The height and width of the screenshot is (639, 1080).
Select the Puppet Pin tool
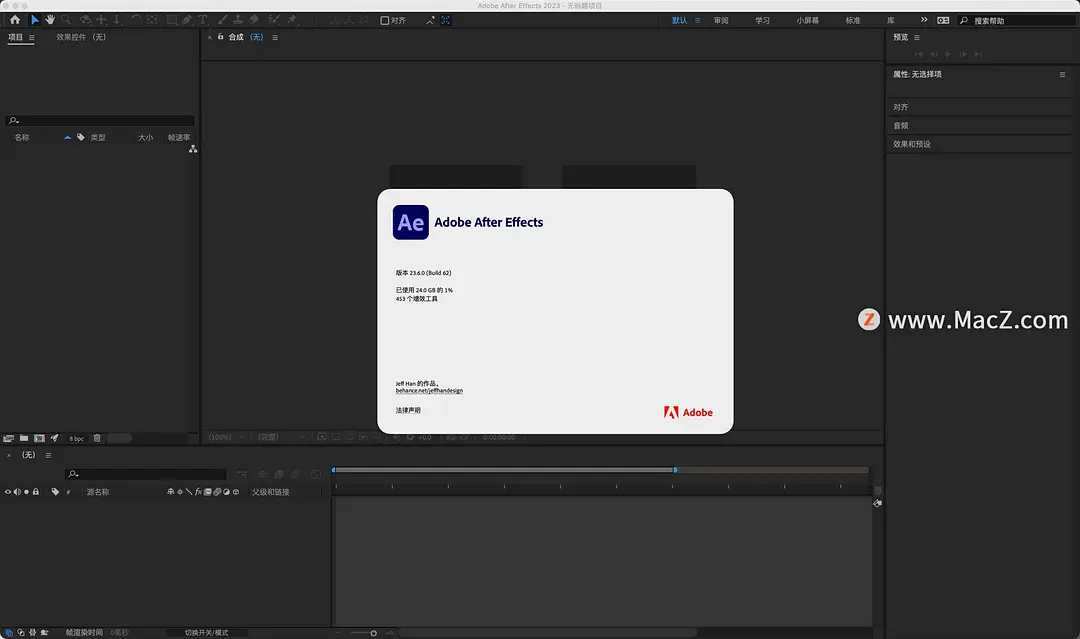pyautogui.click(x=292, y=20)
